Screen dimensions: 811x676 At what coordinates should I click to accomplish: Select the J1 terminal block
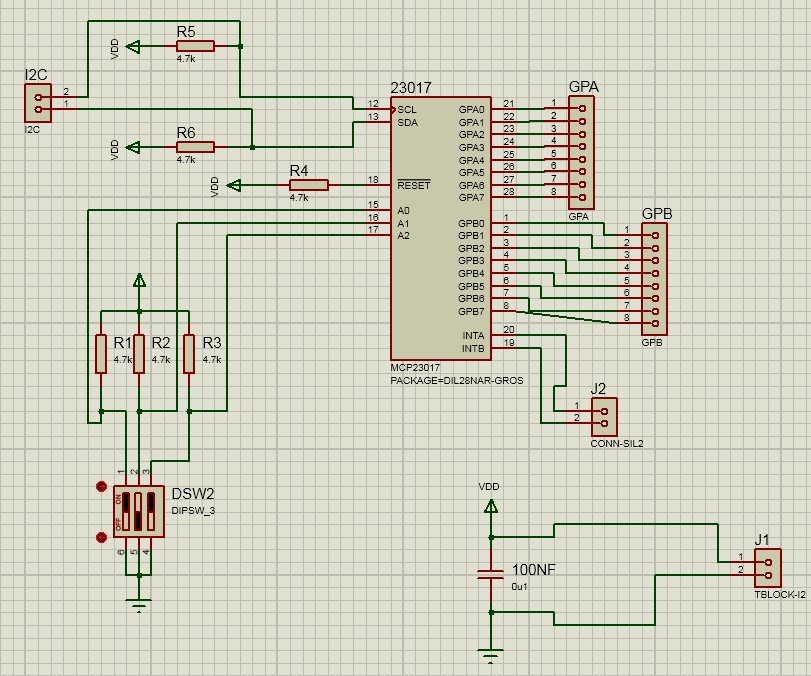[768, 568]
